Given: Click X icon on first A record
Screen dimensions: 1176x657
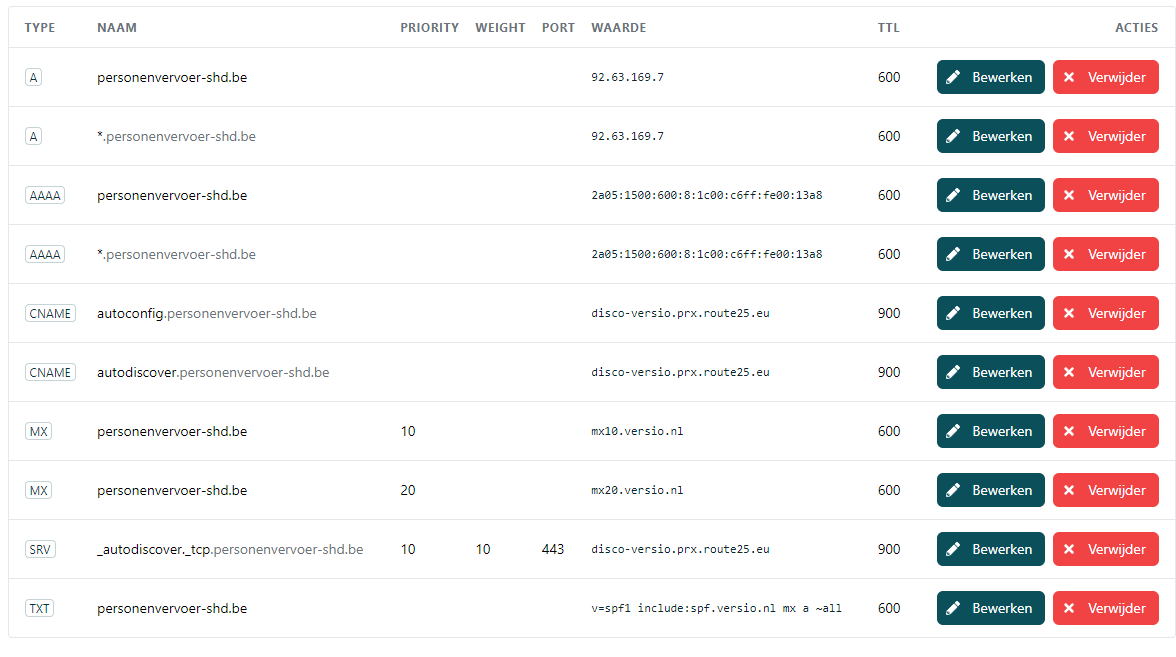Looking at the screenshot, I should coord(1069,77).
